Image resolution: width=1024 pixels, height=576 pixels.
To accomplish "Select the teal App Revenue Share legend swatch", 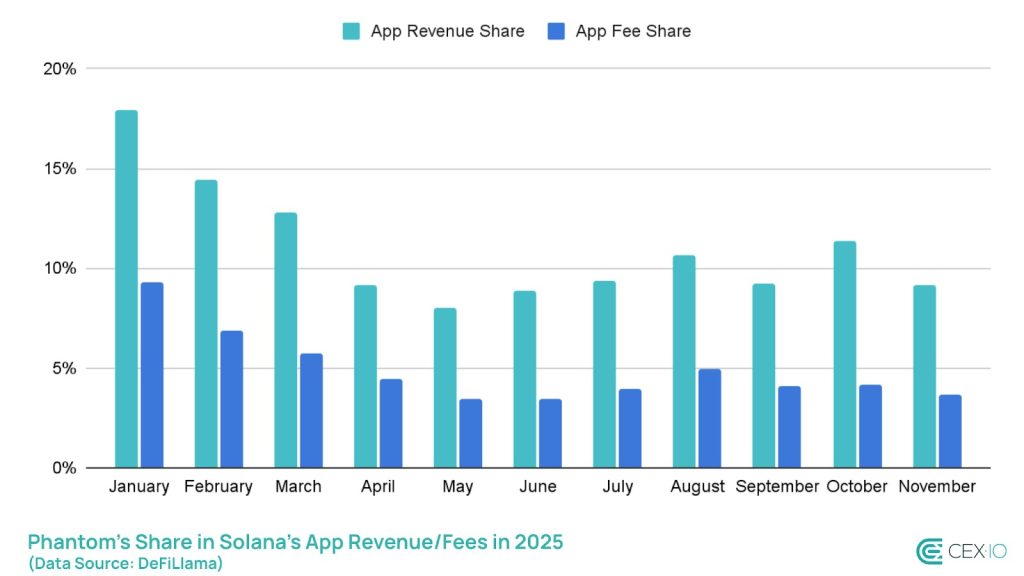I will coord(351,31).
